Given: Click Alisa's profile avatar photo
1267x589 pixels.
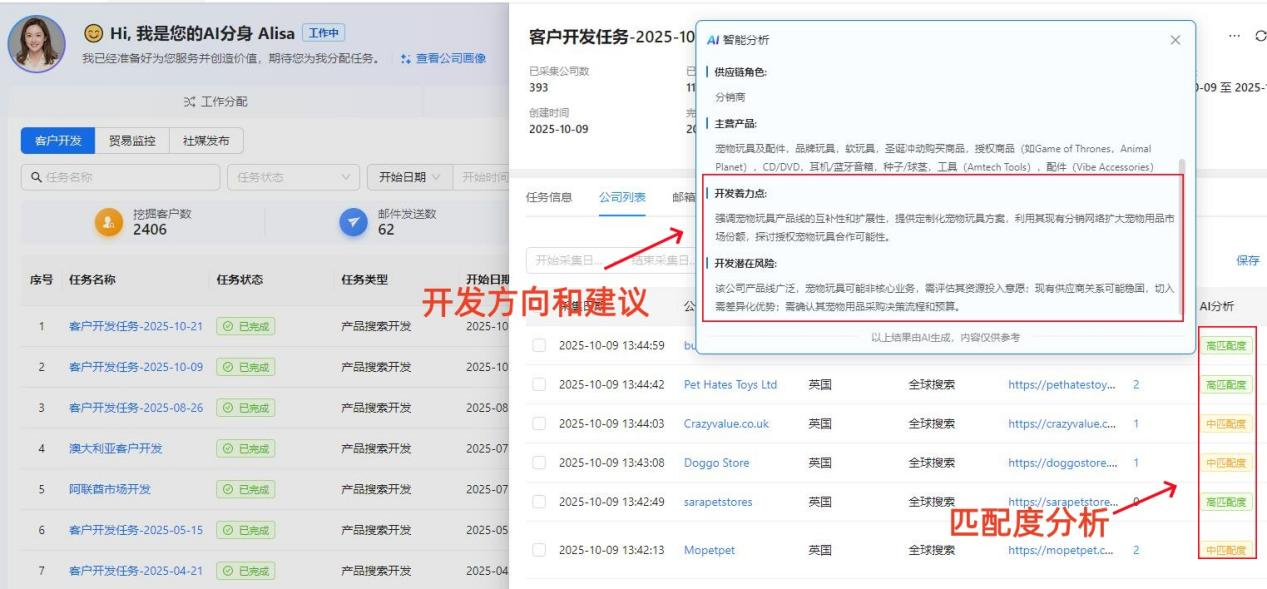Looking at the screenshot, I should [36, 43].
